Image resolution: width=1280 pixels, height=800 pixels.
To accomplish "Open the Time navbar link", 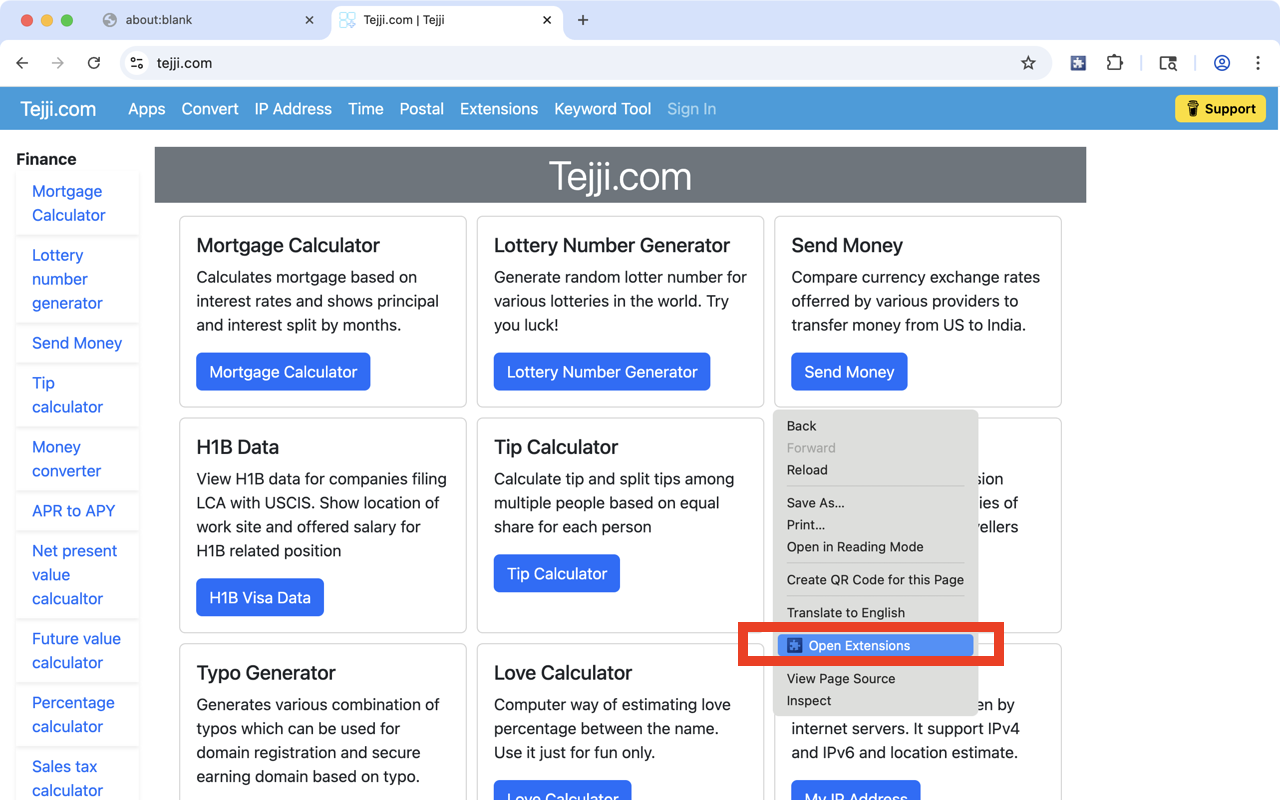I will pos(366,109).
